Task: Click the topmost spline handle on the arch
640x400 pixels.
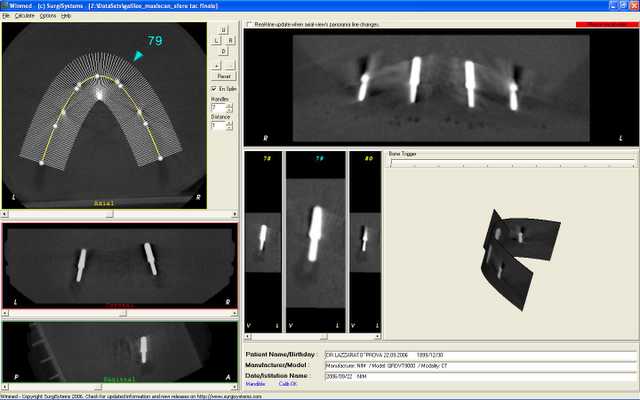Action: [97, 76]
